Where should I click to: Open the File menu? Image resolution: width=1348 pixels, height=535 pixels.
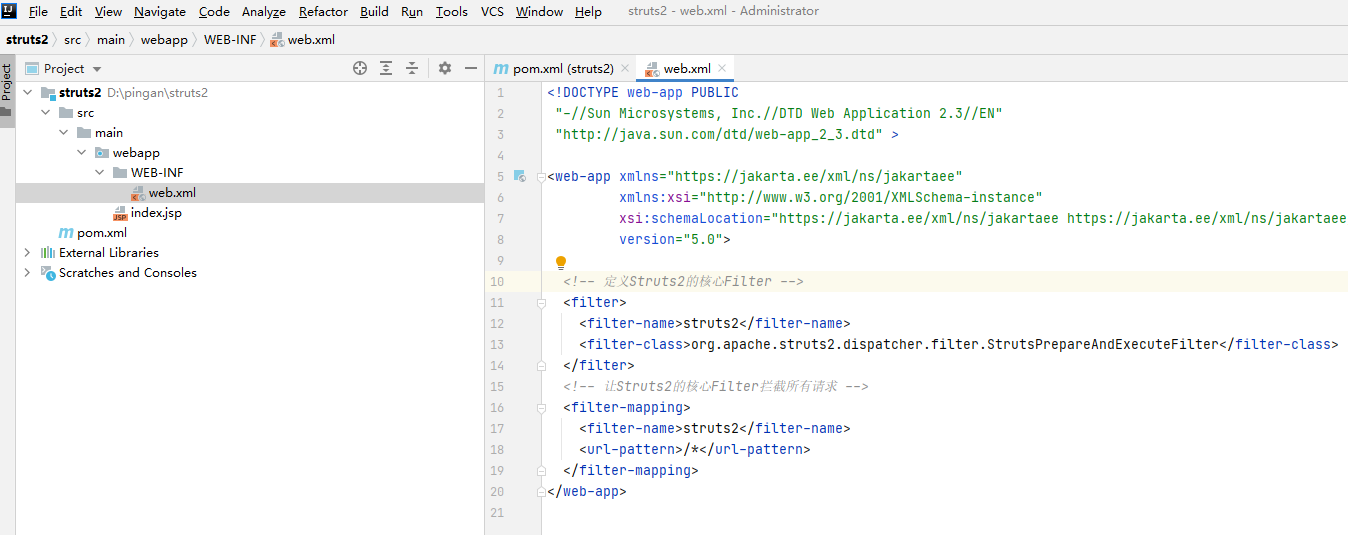point(38,11)
